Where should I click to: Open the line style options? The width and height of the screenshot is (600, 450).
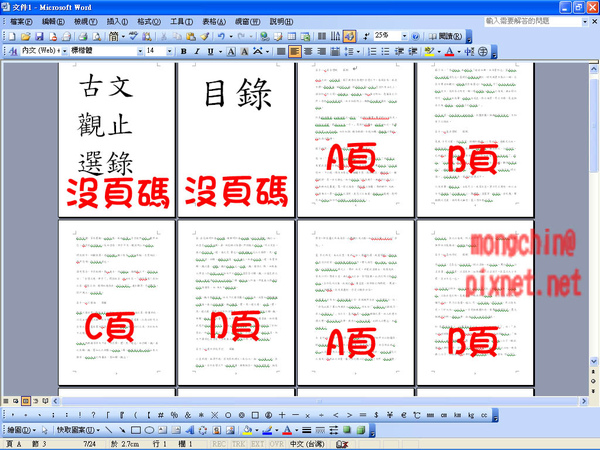click(307, 430)
